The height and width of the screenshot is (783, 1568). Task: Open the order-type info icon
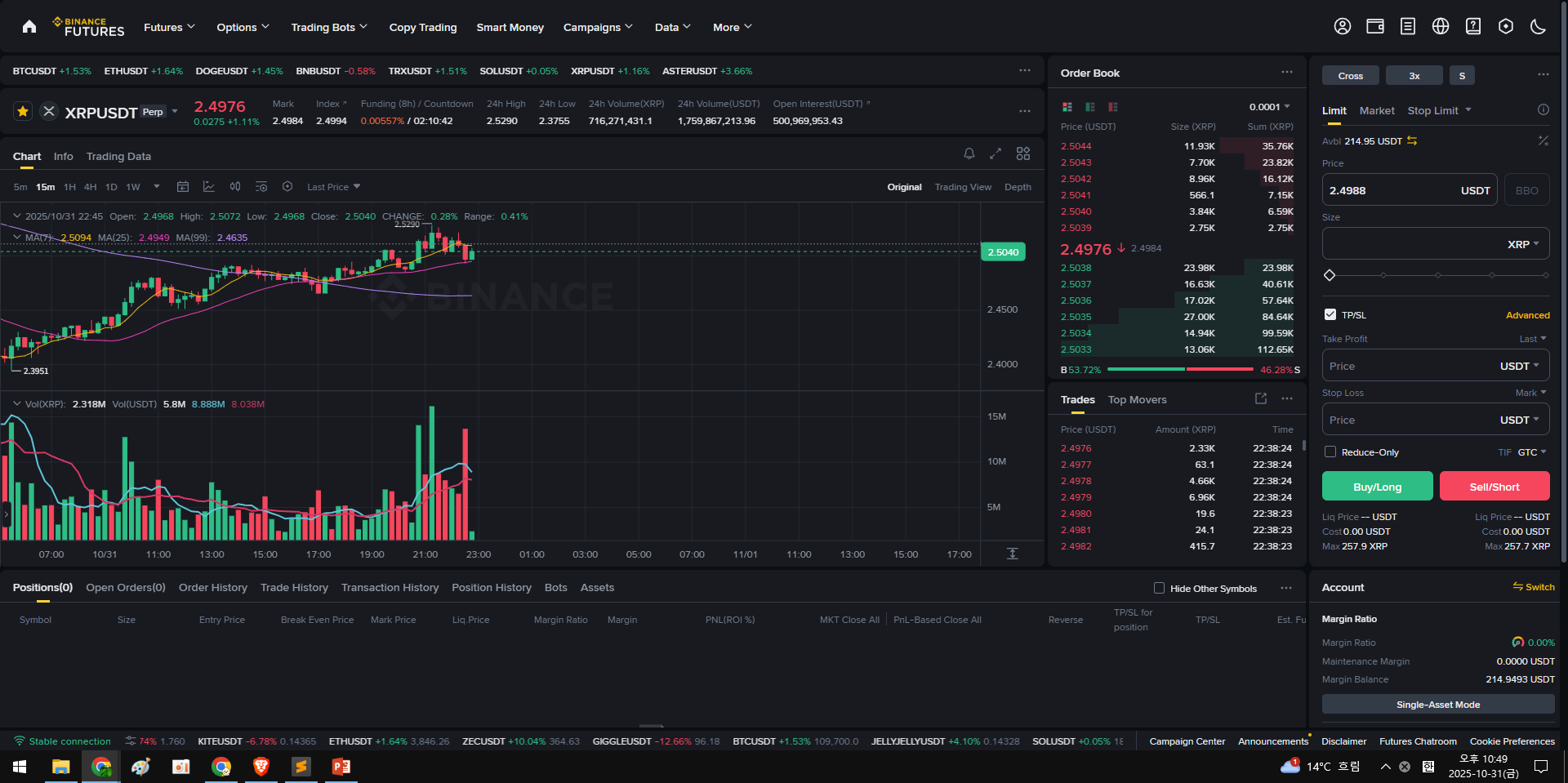[x=1543, y=109]
